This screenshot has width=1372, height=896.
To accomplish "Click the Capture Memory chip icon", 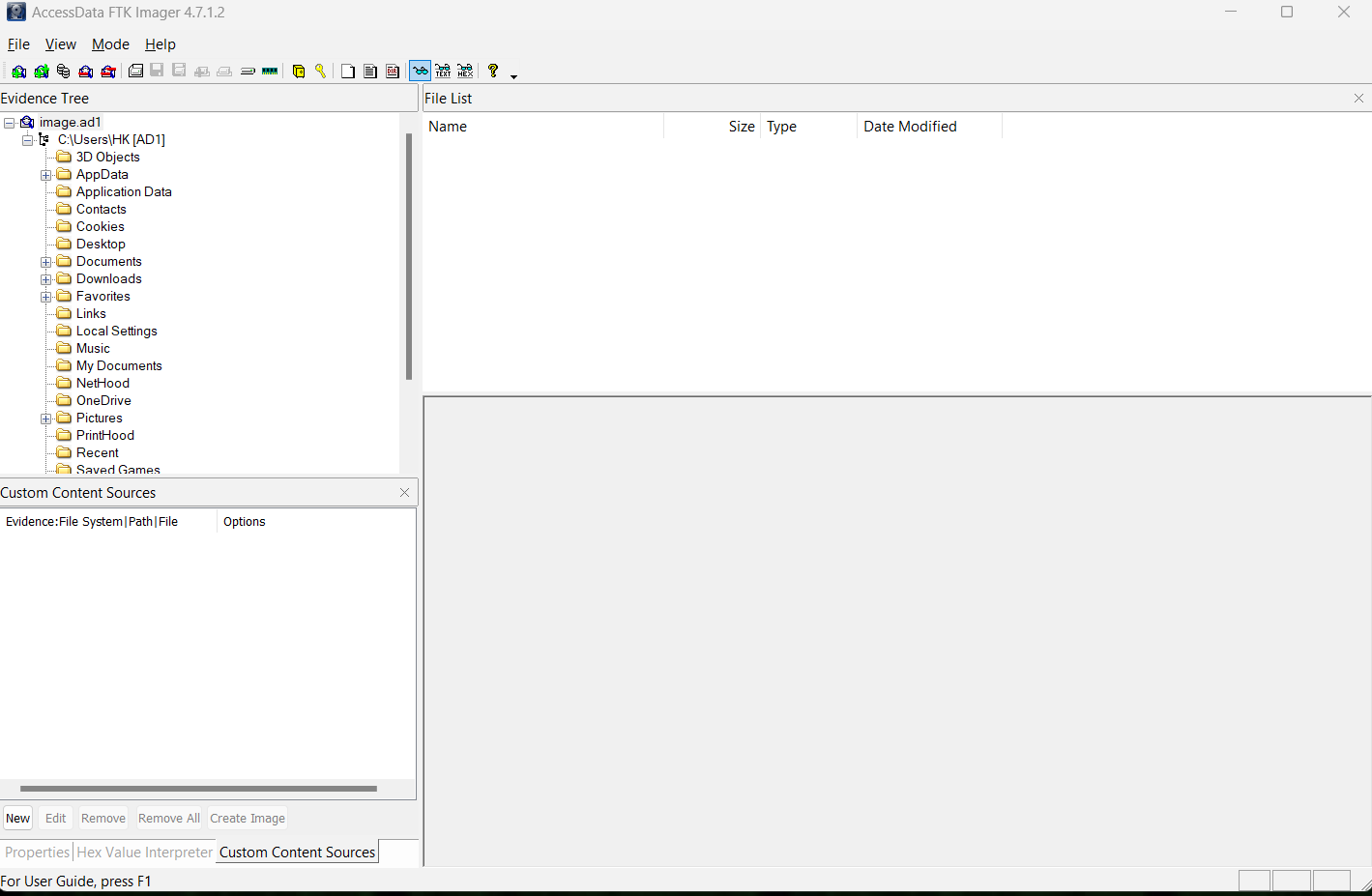I will [x=270, y=72].
